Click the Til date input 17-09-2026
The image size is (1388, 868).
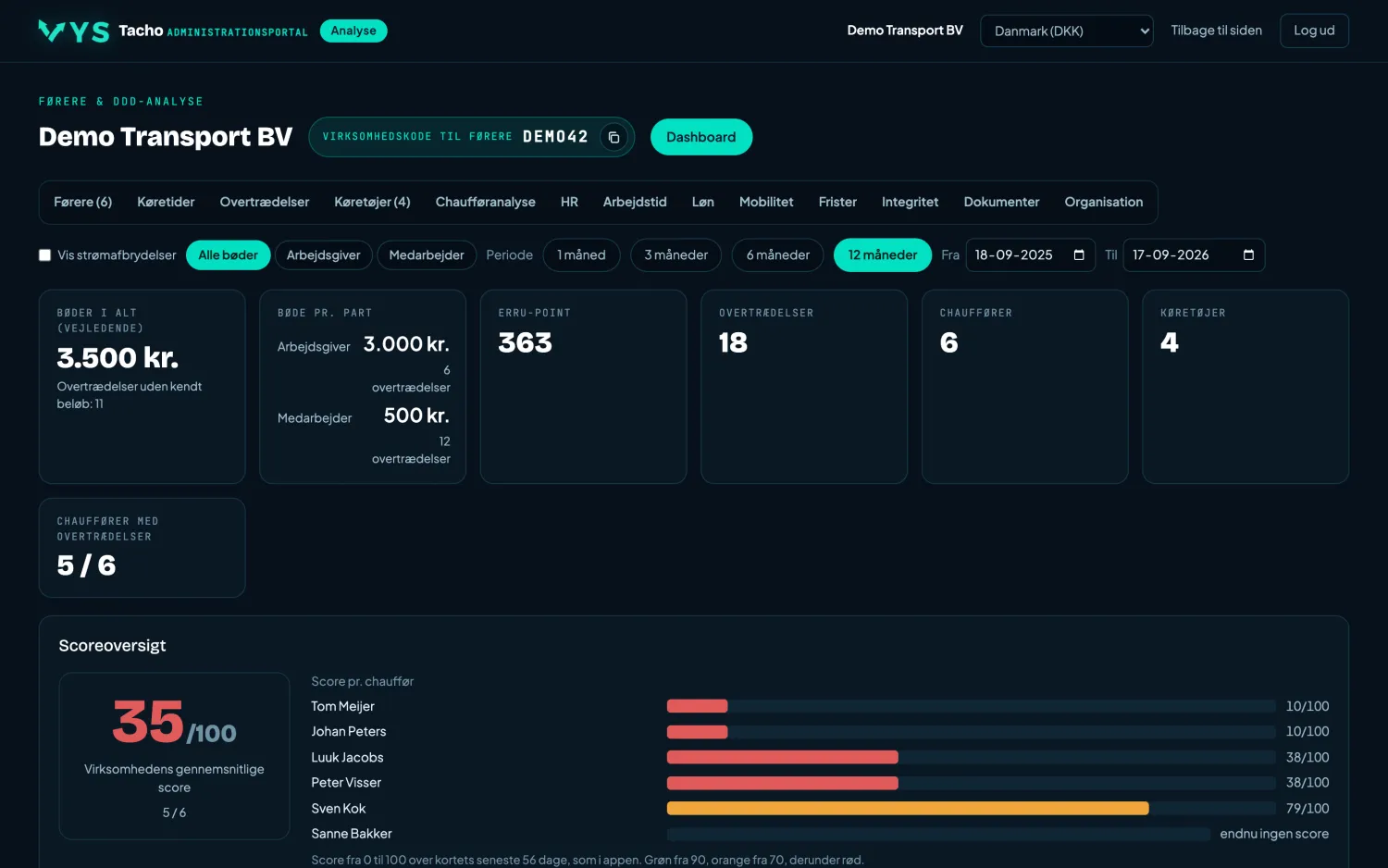1193,255
